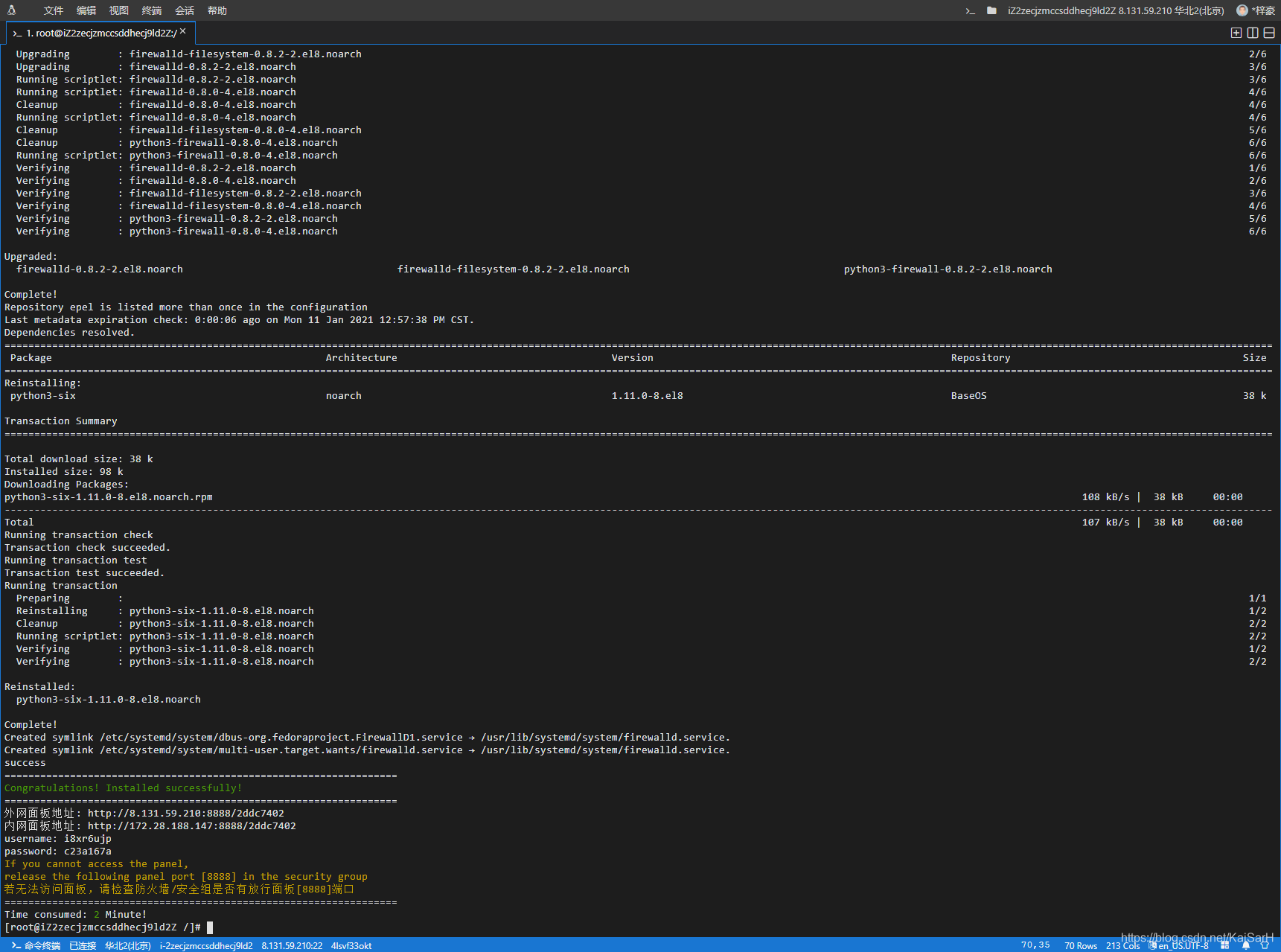Click server name iZ2zecjzmccsddhecj9ld2Z in title bar
1281x952 pixels.
(x=1061, y=10)
